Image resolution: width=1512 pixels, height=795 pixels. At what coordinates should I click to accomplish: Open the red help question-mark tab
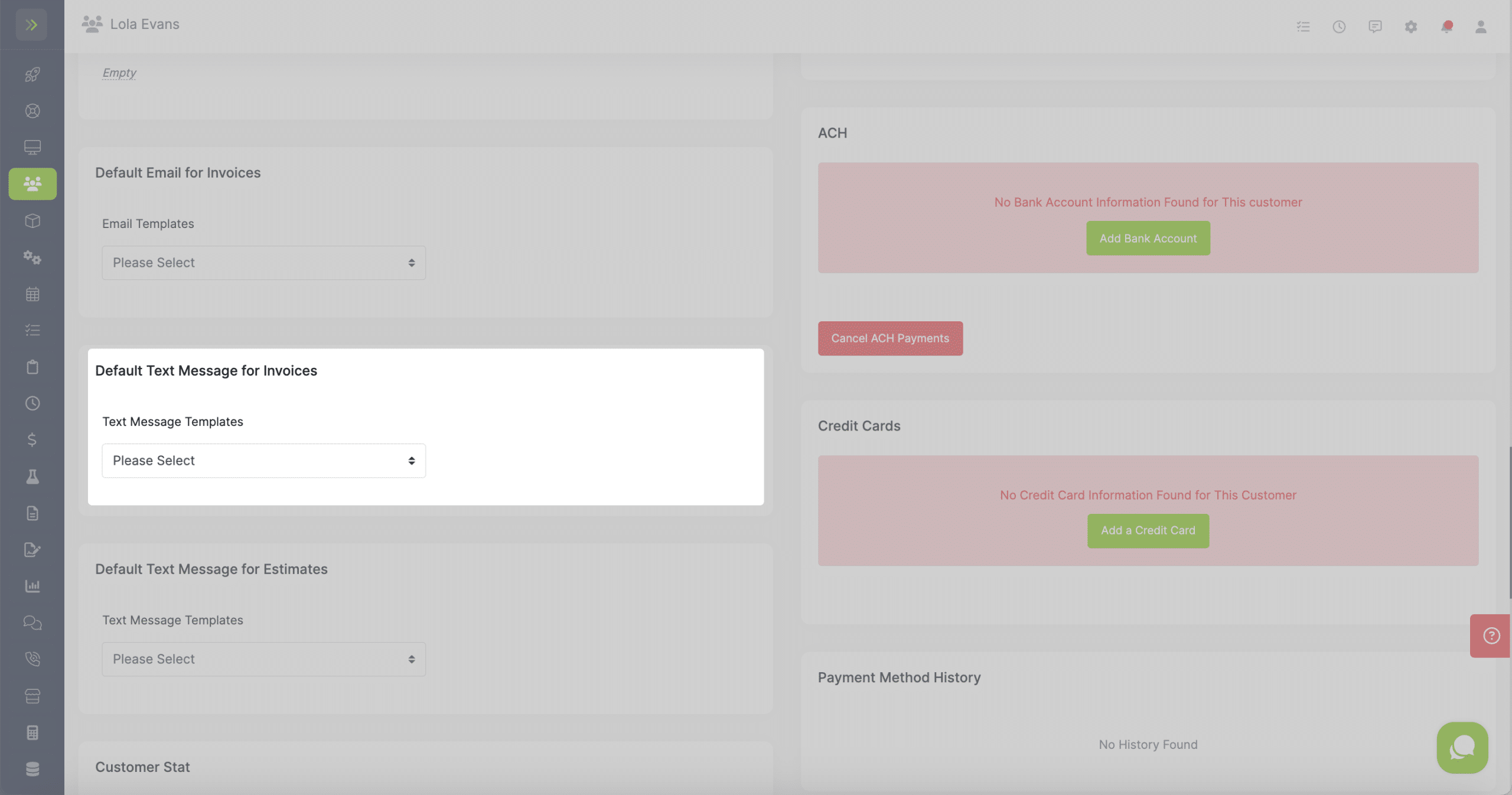tap(1491, 636)
